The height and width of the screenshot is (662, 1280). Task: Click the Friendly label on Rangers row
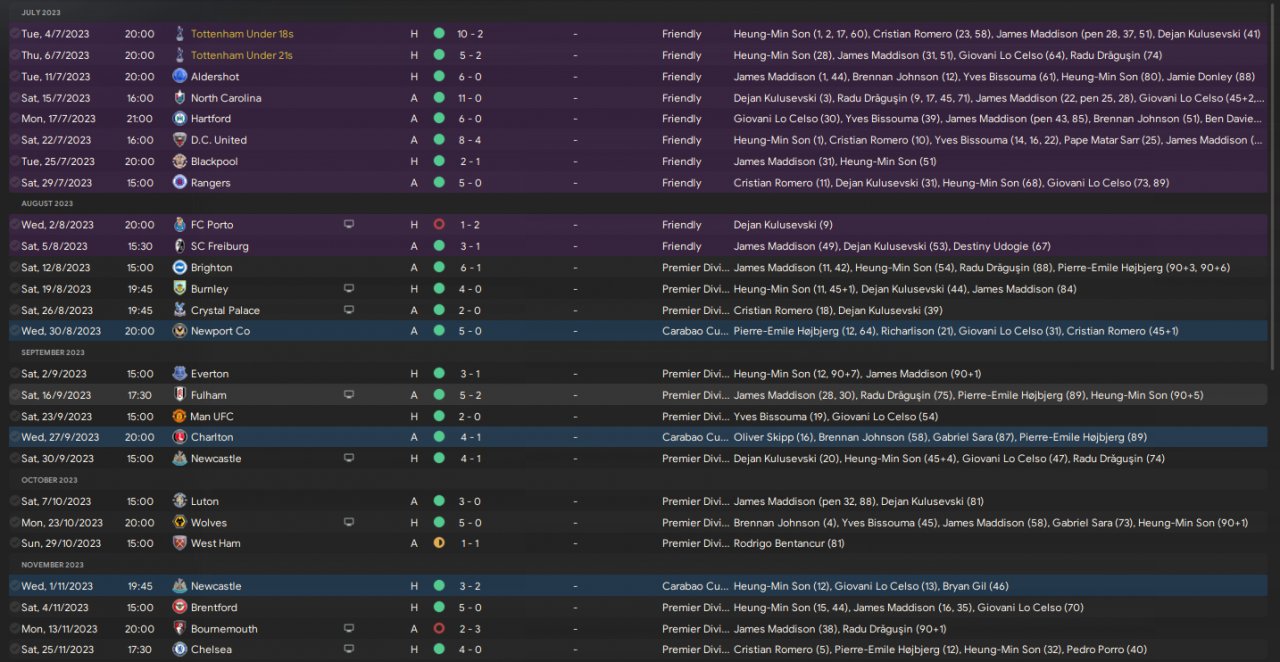[x=682, y=183]
